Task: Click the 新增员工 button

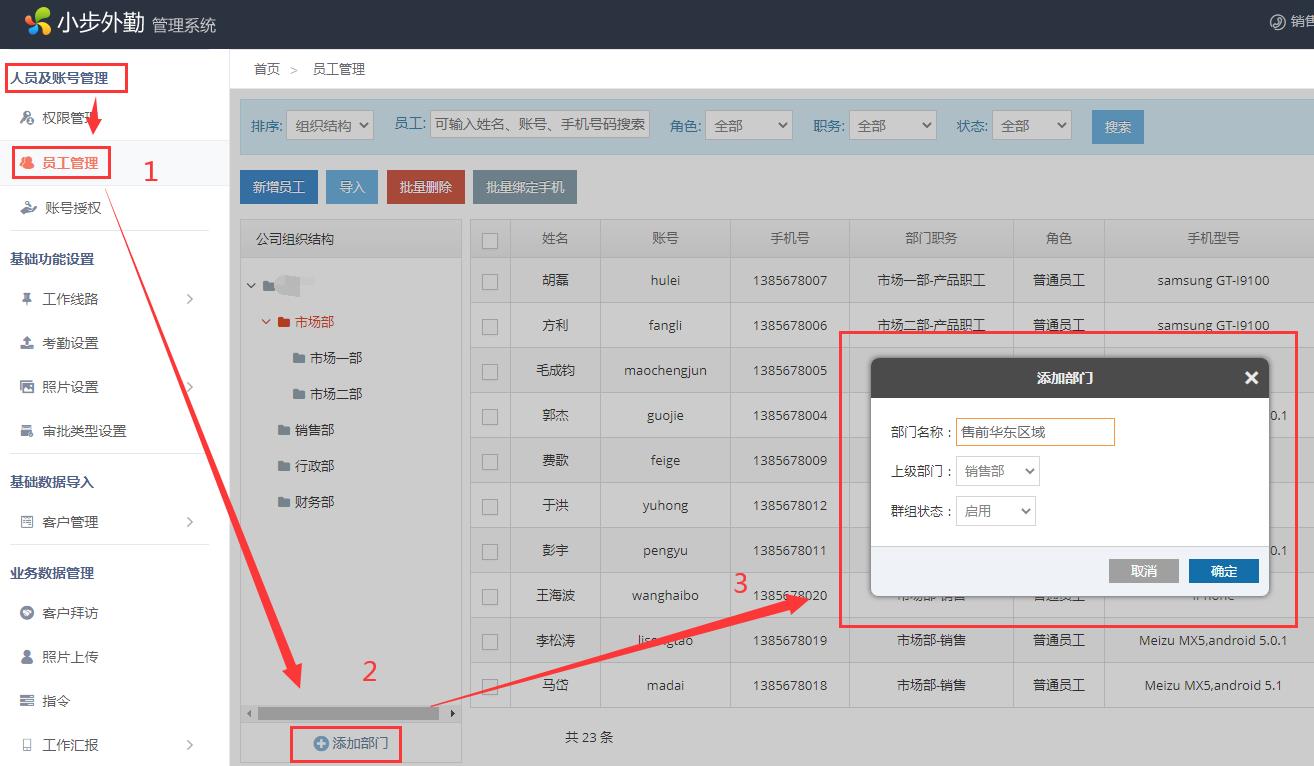Action: 279,187
